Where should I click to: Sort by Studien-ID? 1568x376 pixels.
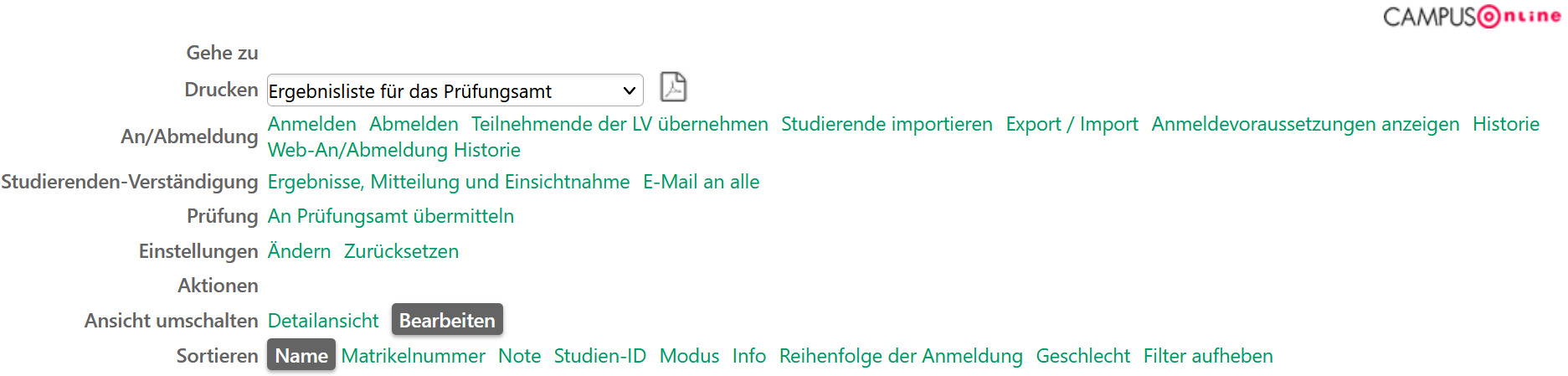599,356
